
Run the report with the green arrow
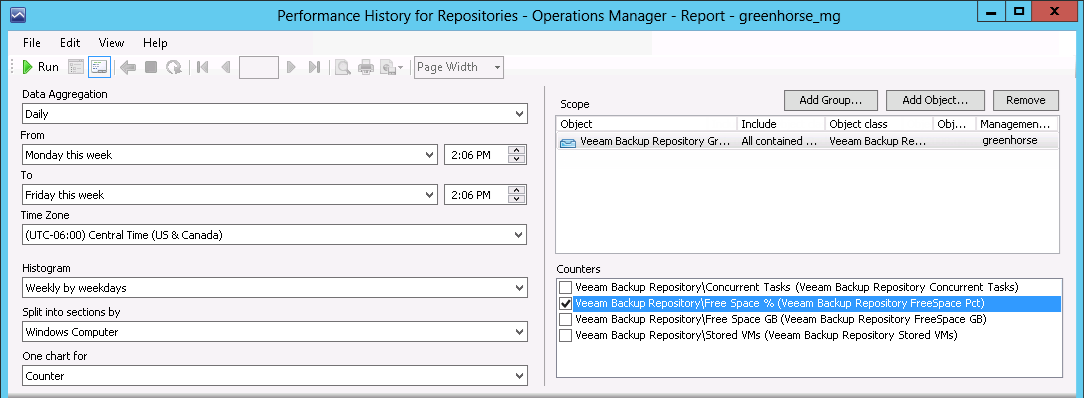40,67
